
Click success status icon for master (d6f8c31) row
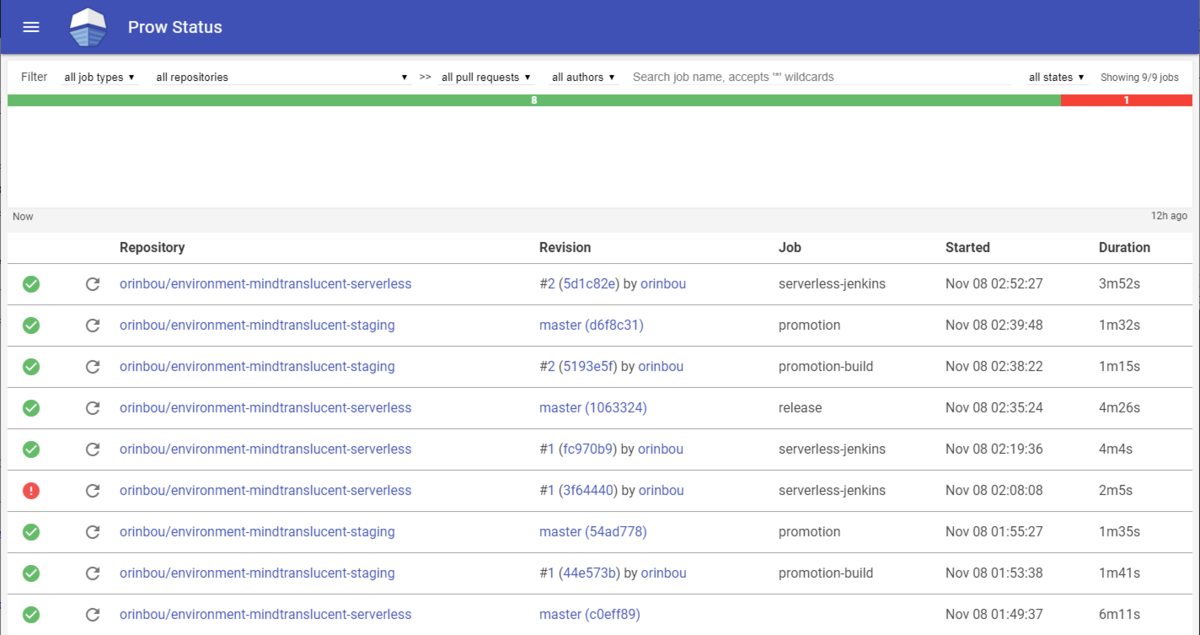pyautogui.click(x=31, y=325)
